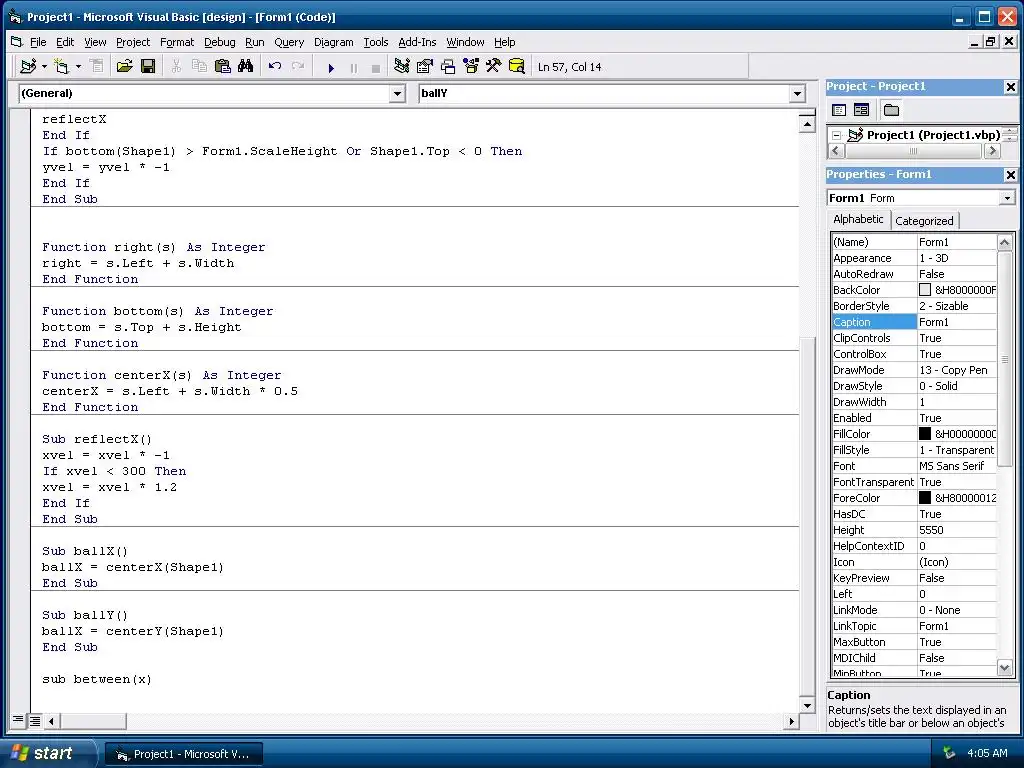Open the Project menu

(133, 42)
